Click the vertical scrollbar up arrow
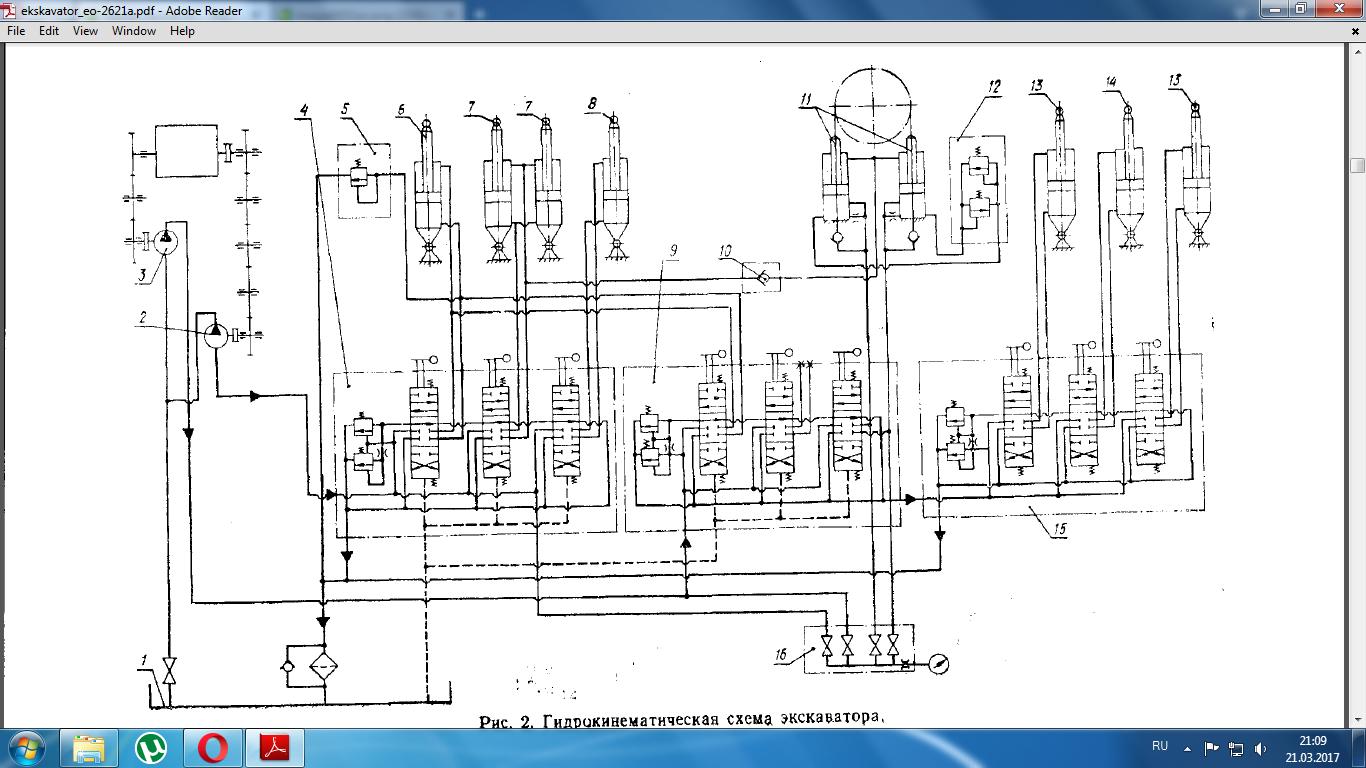The width and height of the screenshot is (1366, 768). coord(1357,50)
